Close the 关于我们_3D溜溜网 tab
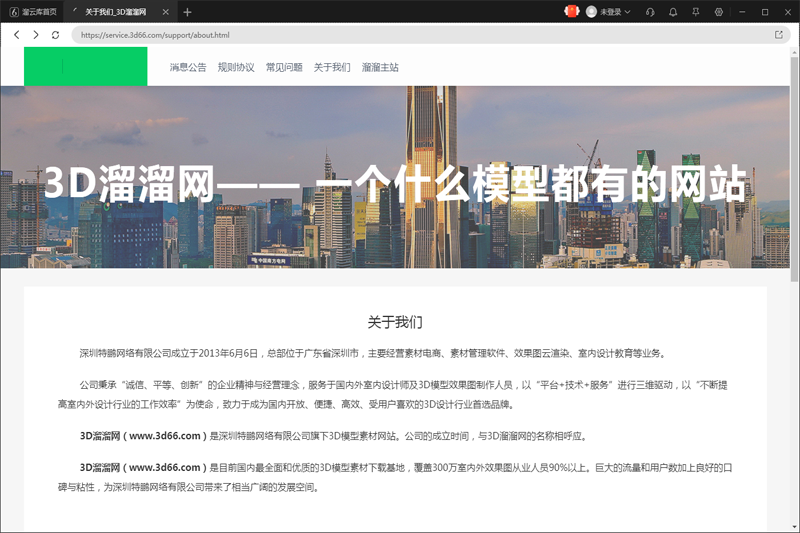Image resolution: width=800 pixels, height=533 pixels. tap(166, 12)
